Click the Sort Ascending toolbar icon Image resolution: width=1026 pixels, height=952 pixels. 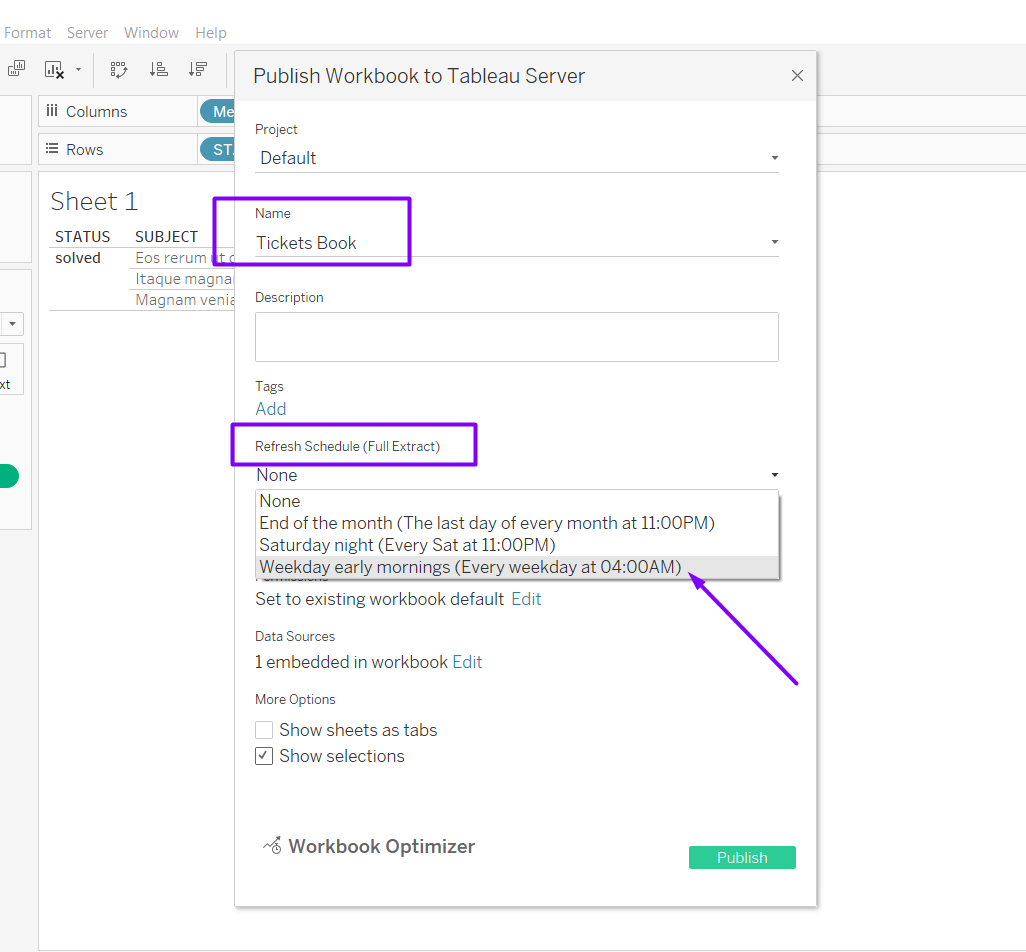coord(158,69)
